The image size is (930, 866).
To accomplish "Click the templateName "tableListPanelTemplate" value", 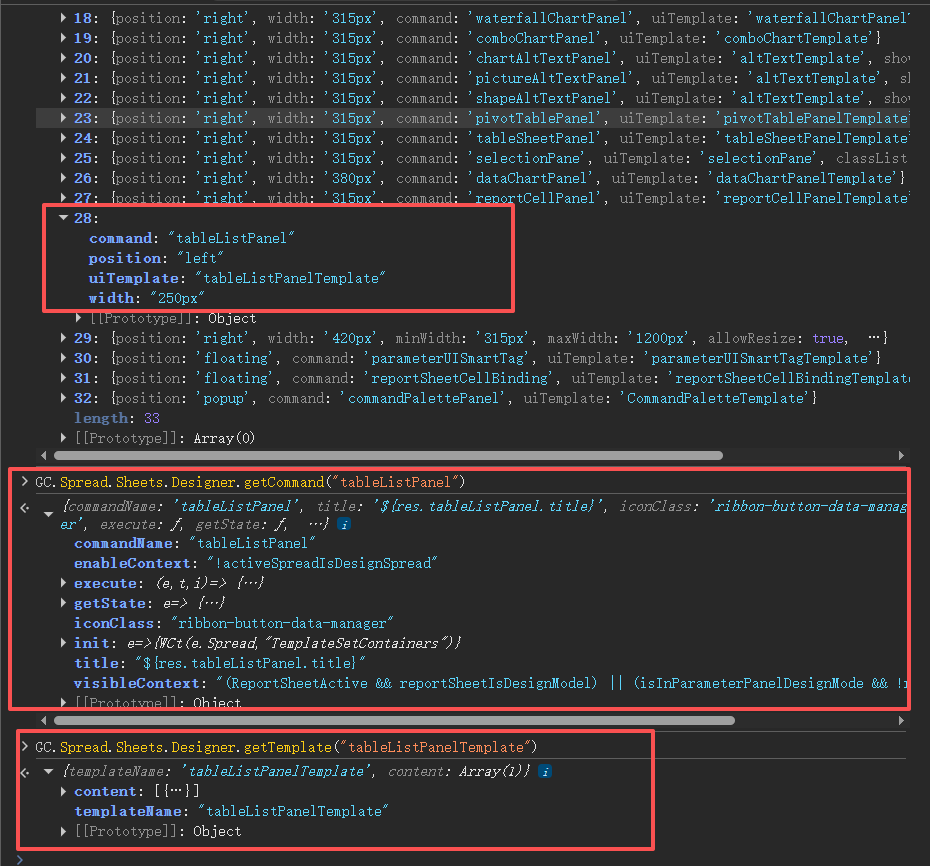I will [x=293, y=811].
